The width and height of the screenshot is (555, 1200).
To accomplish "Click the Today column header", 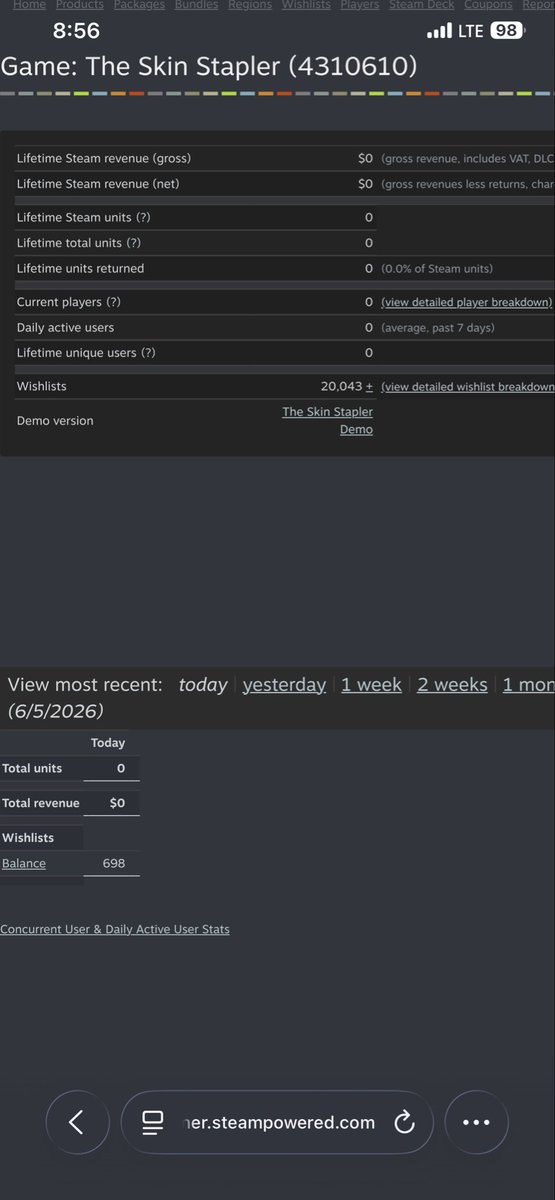I will [x=108, y=743].
